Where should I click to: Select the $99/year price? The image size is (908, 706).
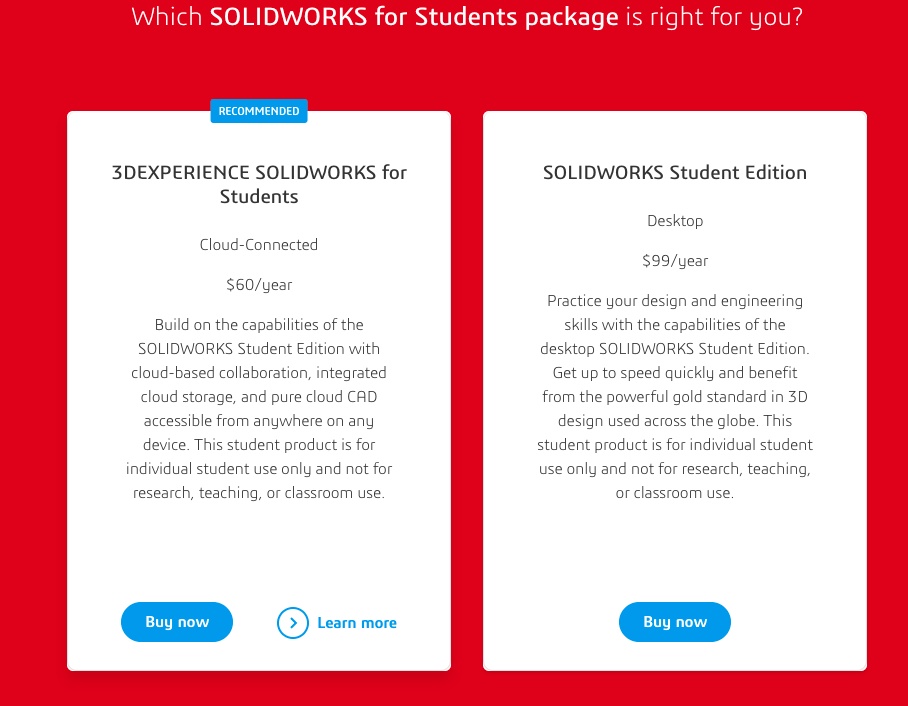click(675, 261)
